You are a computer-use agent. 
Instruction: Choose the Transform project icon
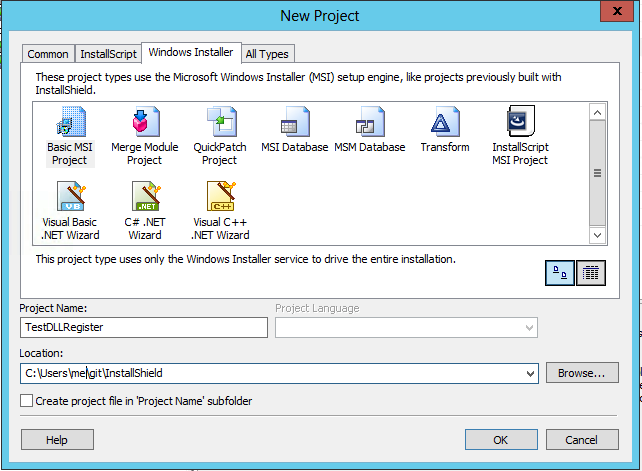click(x=445, y=122)
